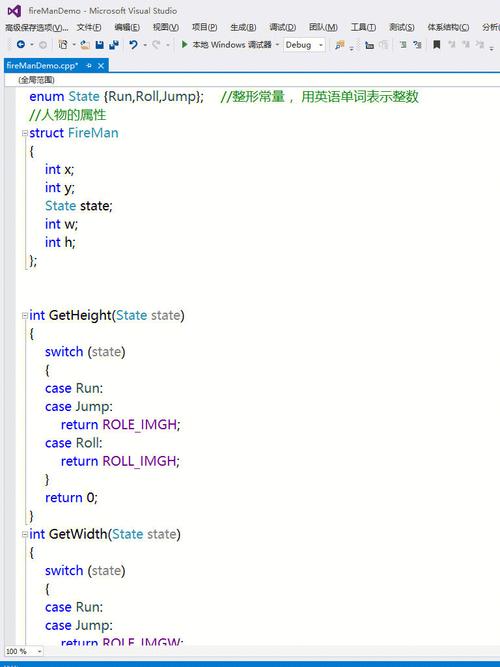Image resolution: width=500 pixels, height=667 pixels.
Task: Save the file with the floppy disk icon
Action: [x=100, y=44]
